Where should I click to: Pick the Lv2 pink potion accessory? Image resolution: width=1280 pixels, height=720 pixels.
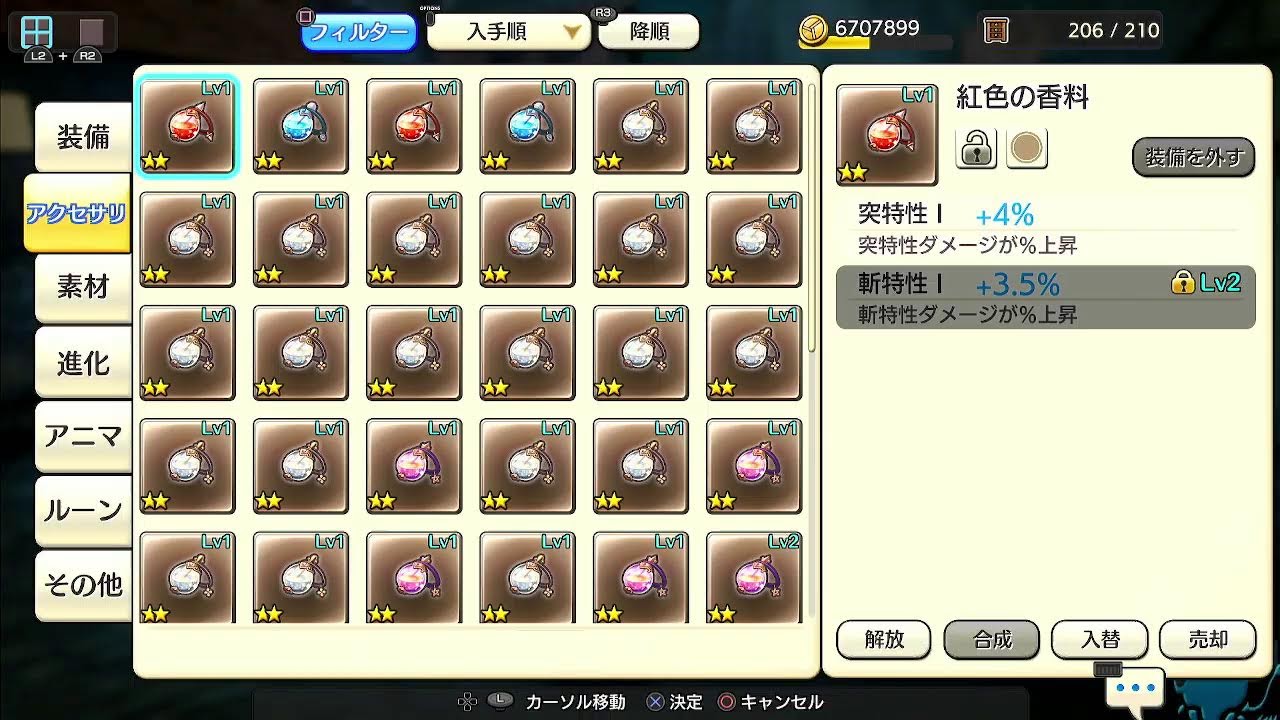click(754, 578)
